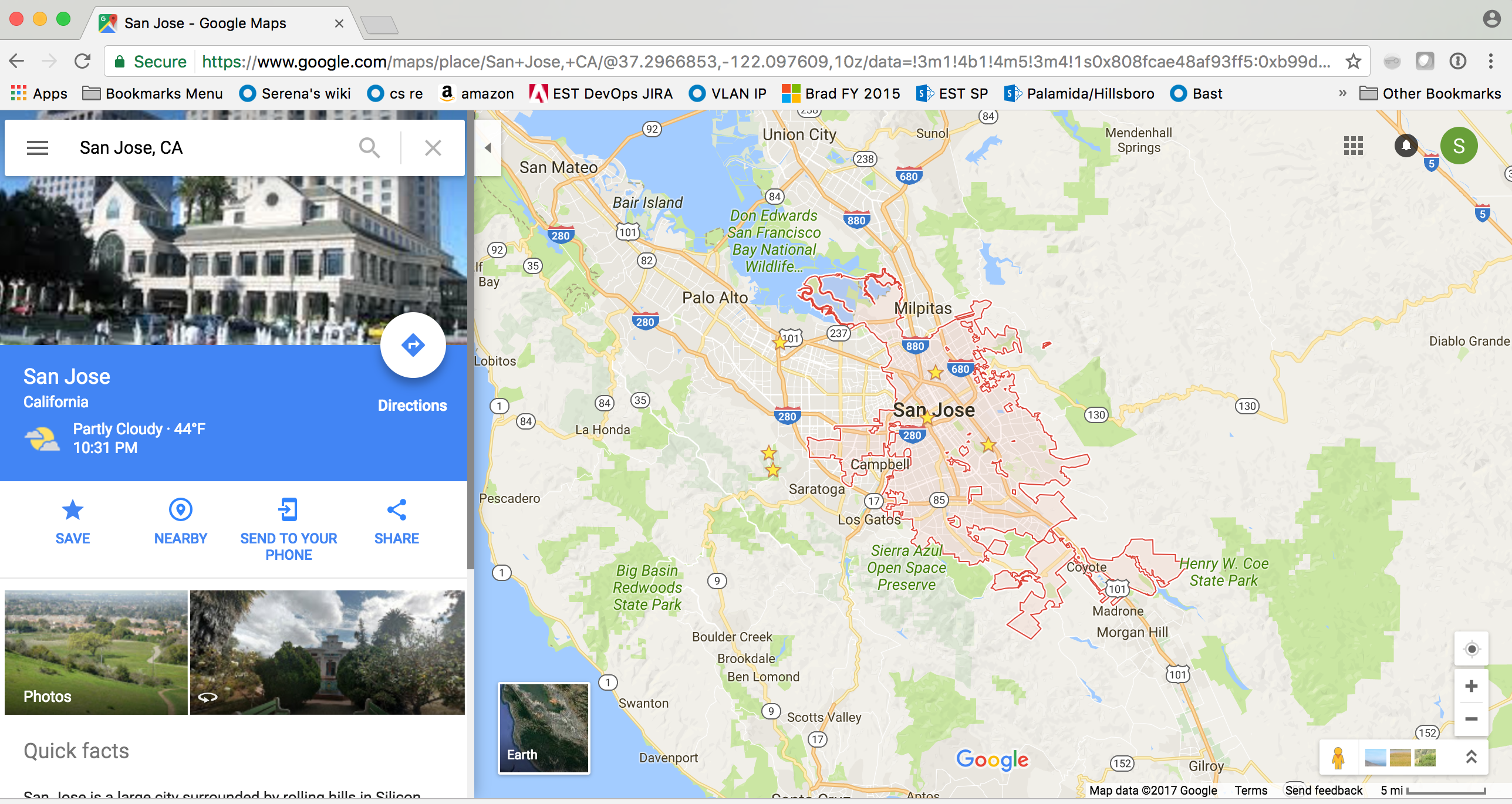This screenshot has height=804, width=1512.
Task: Open the Bookmarks Menu folder
Action: coord(153,93)
